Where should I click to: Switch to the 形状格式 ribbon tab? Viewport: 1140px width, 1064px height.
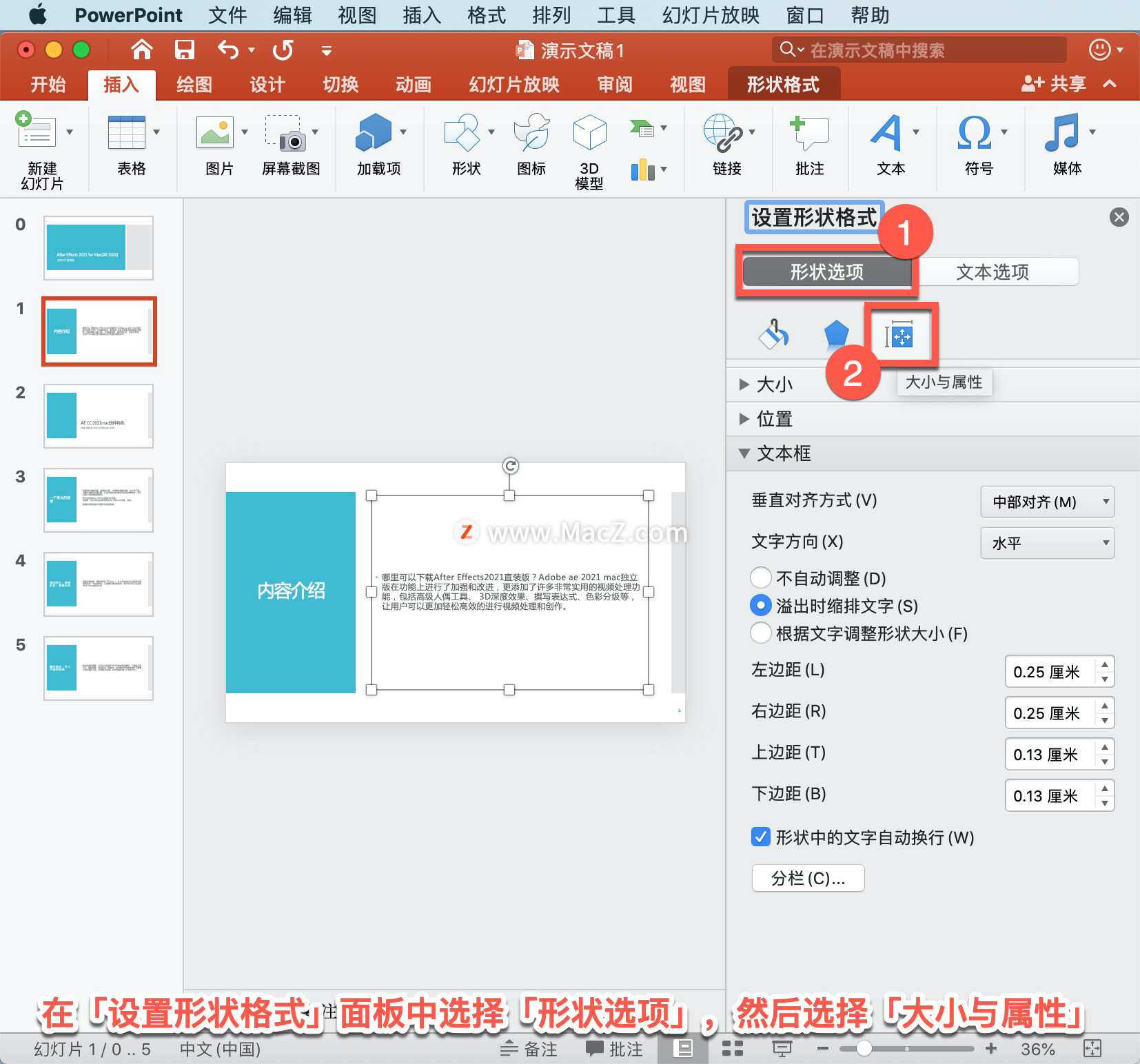click(x=784, y=84)
